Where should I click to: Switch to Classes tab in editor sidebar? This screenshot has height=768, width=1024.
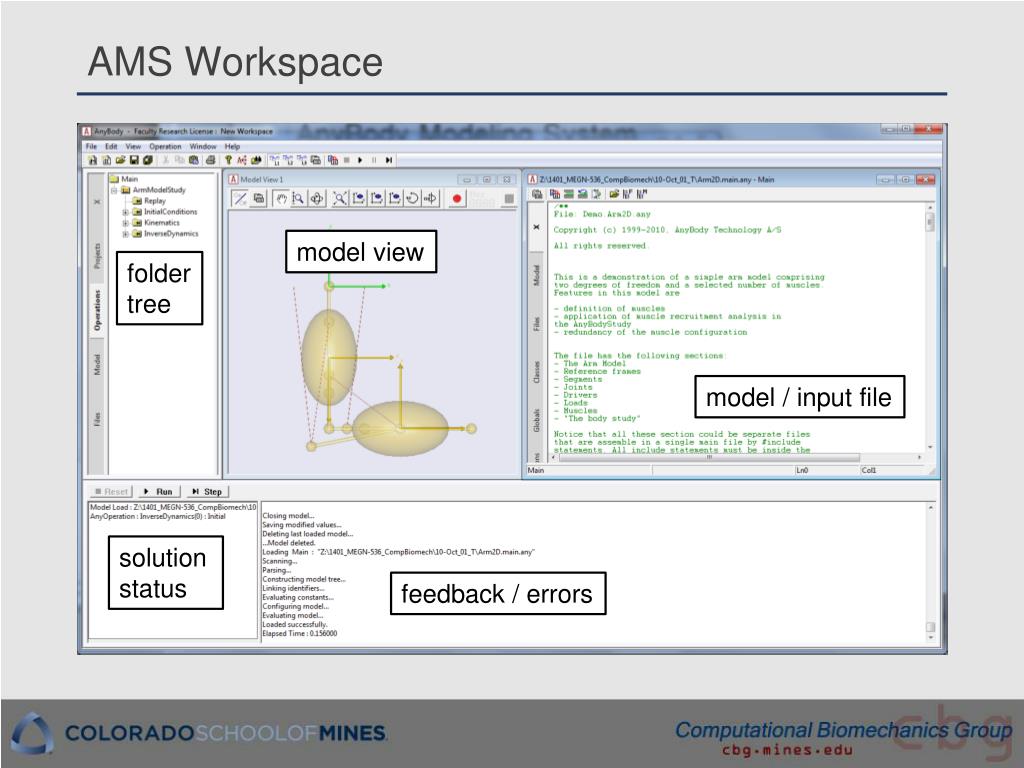(536, 372)
